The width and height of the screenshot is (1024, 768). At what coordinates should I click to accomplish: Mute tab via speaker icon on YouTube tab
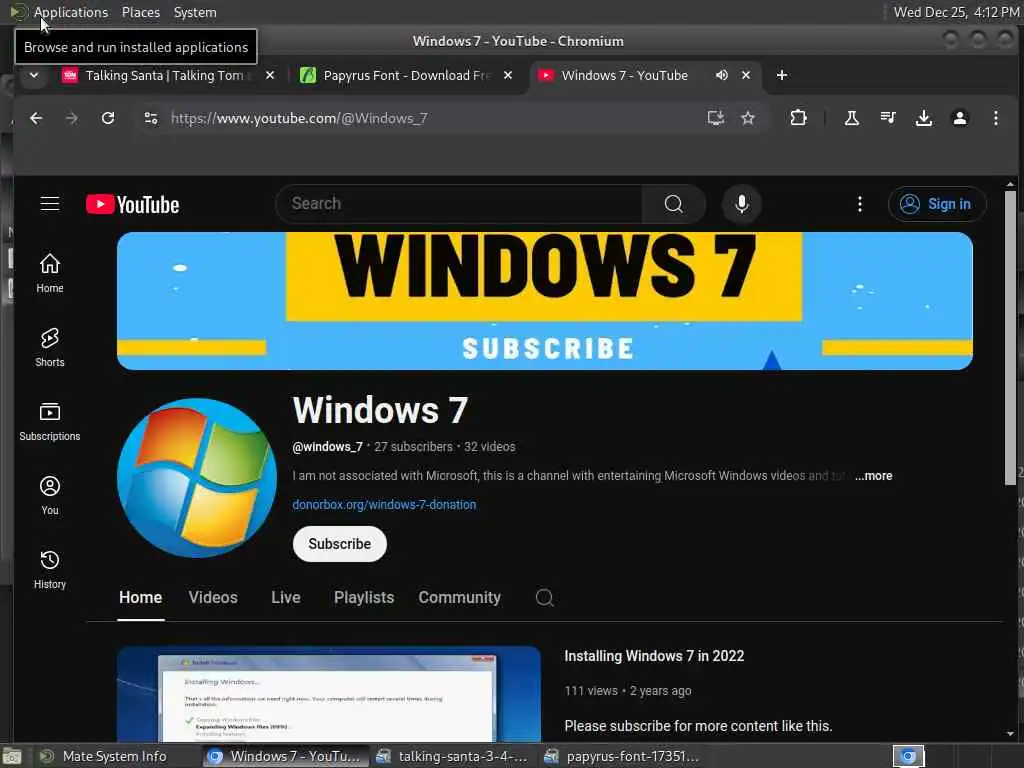click(x=722, y=75)
